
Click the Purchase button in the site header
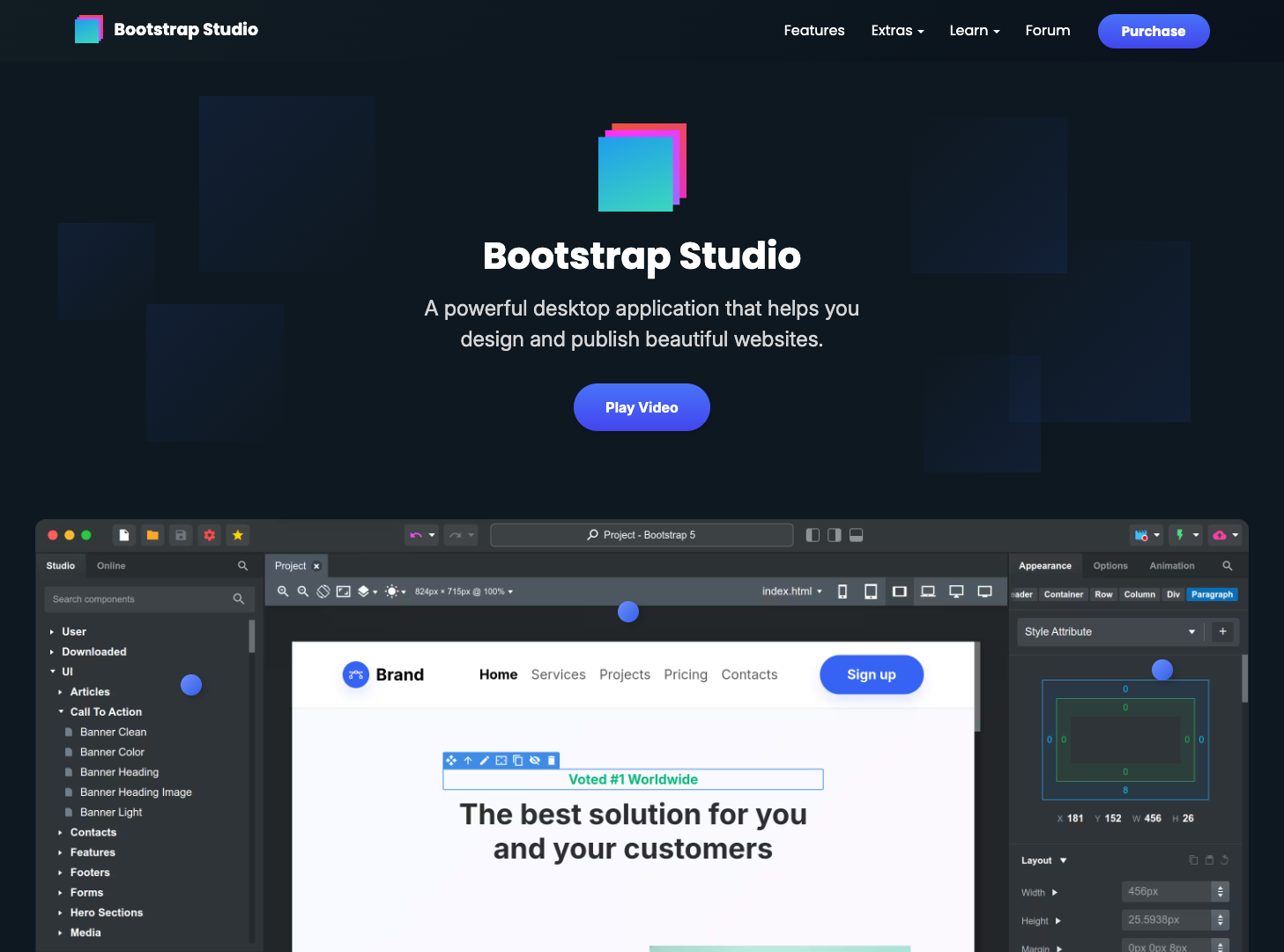pyautogui.click(x=1153, y=31)
